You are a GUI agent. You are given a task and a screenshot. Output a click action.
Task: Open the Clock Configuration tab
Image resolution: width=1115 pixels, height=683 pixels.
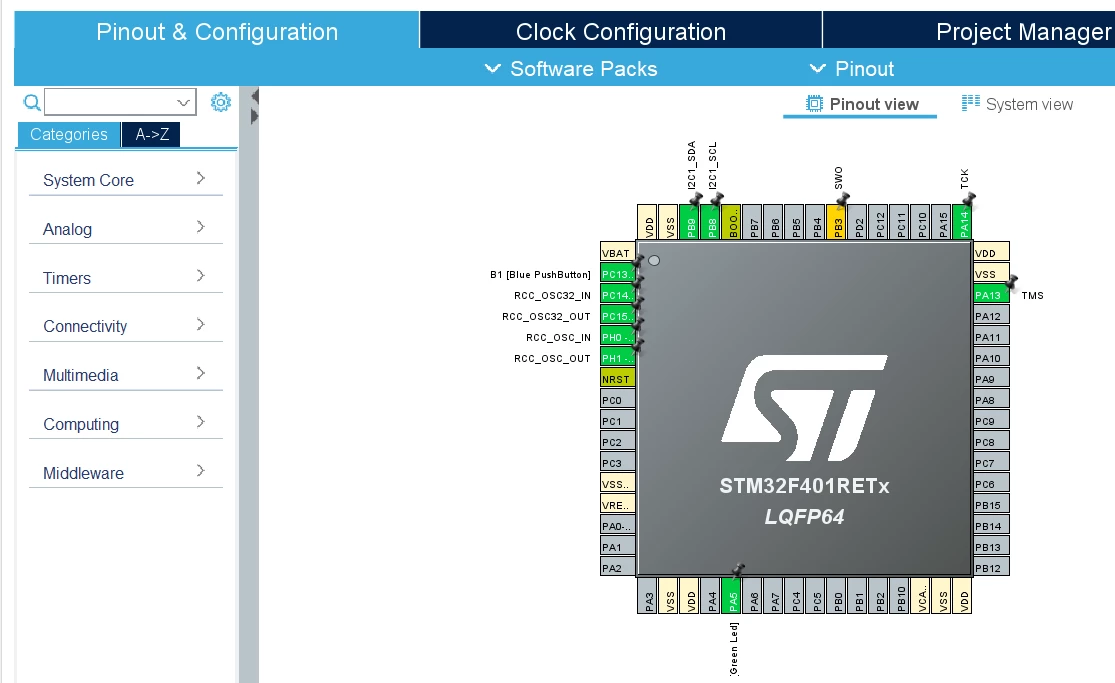[621, 31]
